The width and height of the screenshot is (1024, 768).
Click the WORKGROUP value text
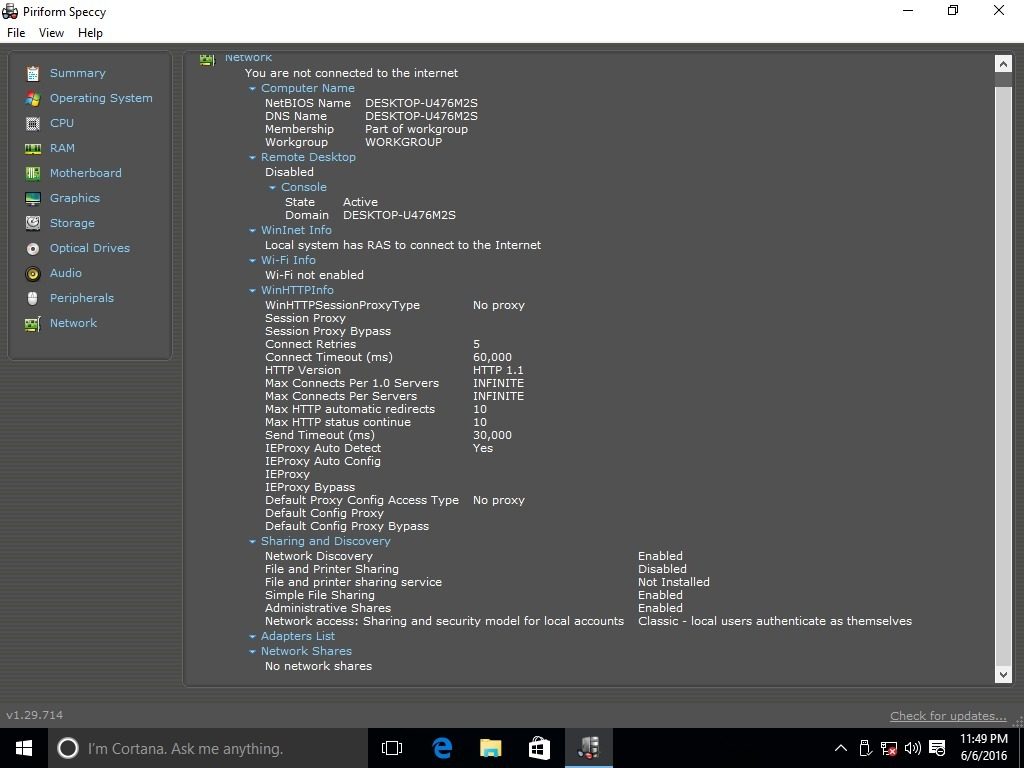click(404, 142)
